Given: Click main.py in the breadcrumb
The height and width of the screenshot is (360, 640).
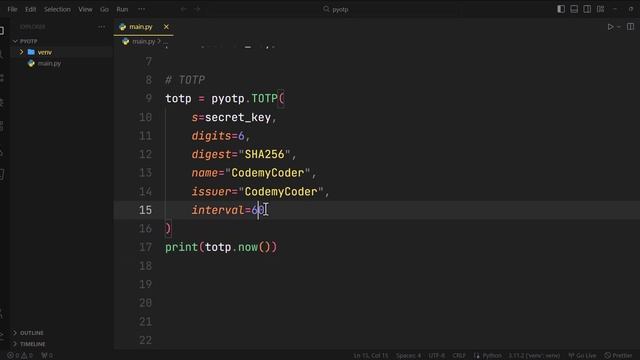Looking at the screenshot, I should pos(143,41).
